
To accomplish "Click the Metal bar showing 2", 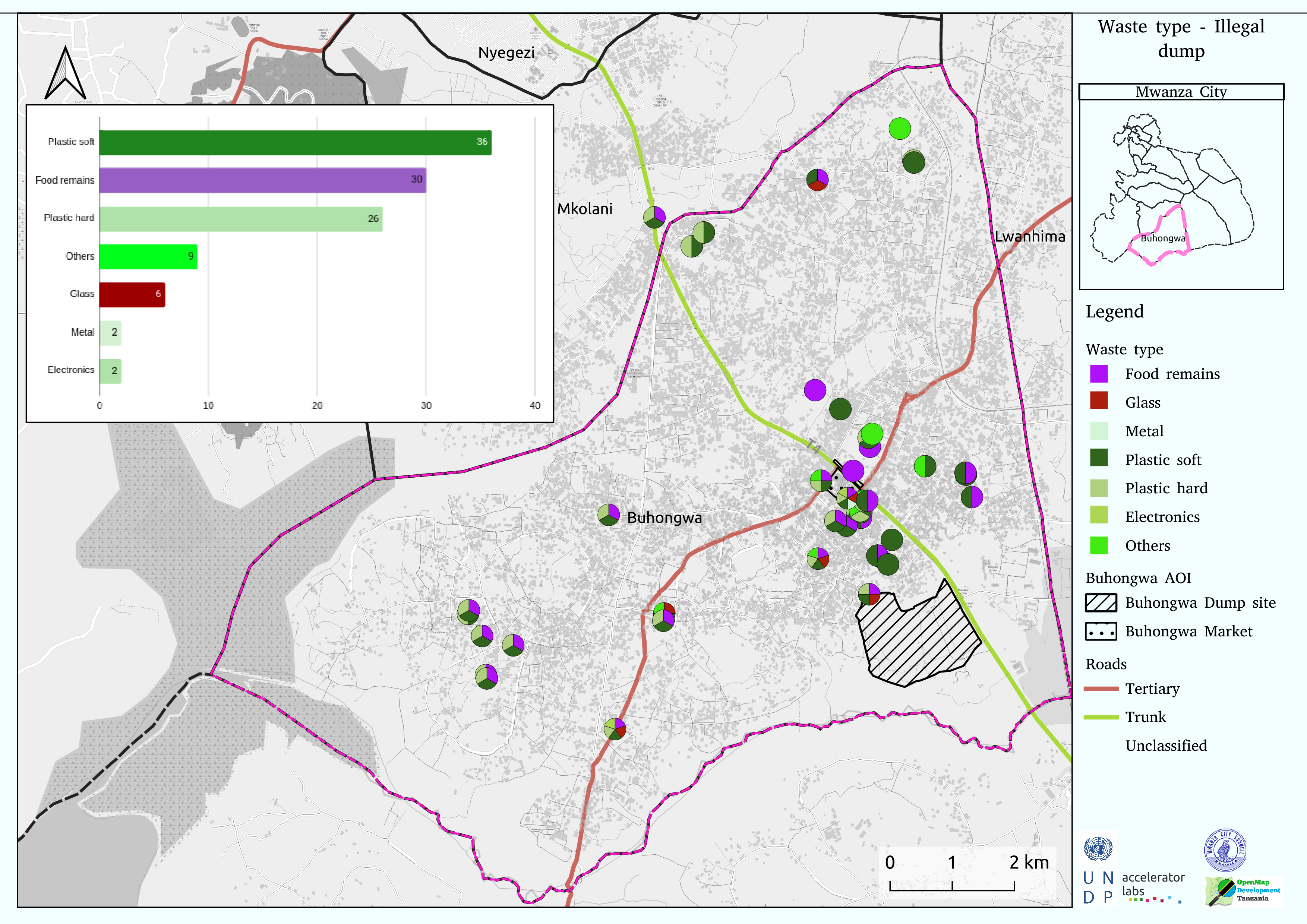I will tap(110, 333).
